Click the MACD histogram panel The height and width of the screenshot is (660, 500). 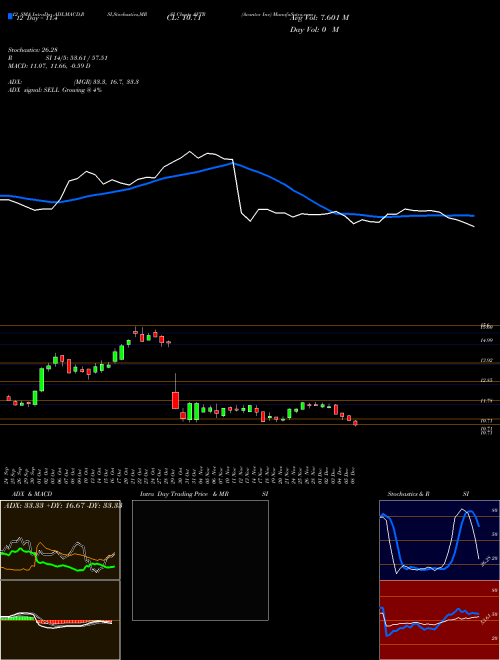(60, 620)
